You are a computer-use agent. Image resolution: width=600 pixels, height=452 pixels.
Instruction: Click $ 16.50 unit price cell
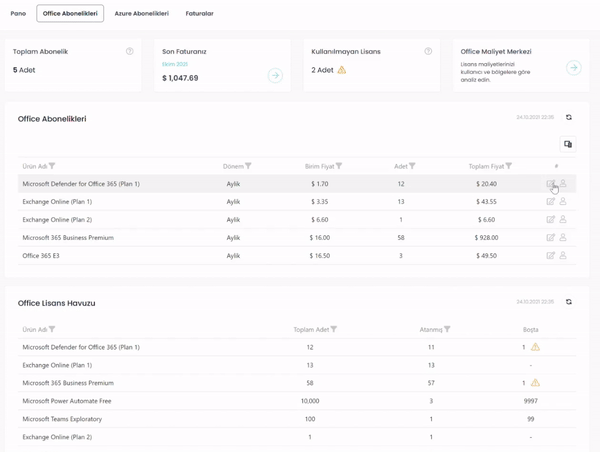click(320, 256)
